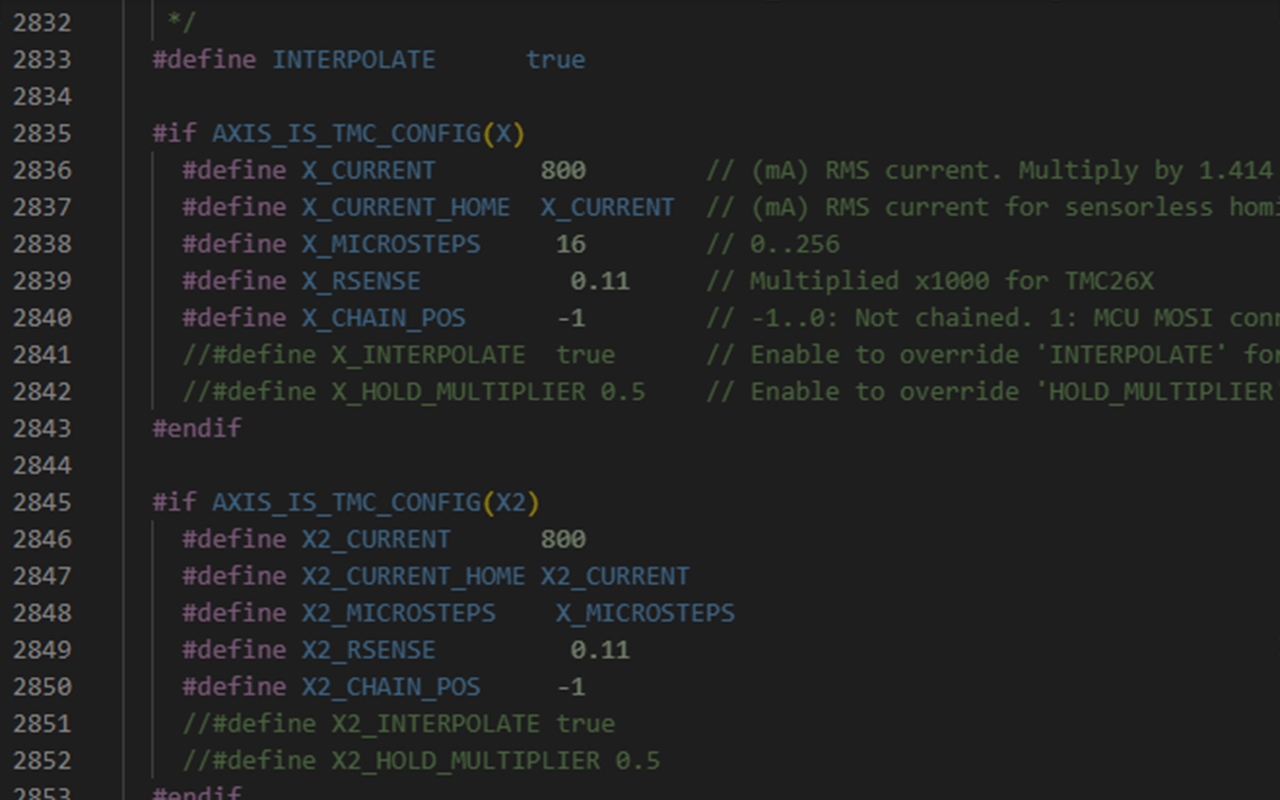The height and width of the screenshot is (800, 1280).
Task: Click AXIS_IS_TMC_CONFIG(X) on line 2835
Action: tap(368, 134)
